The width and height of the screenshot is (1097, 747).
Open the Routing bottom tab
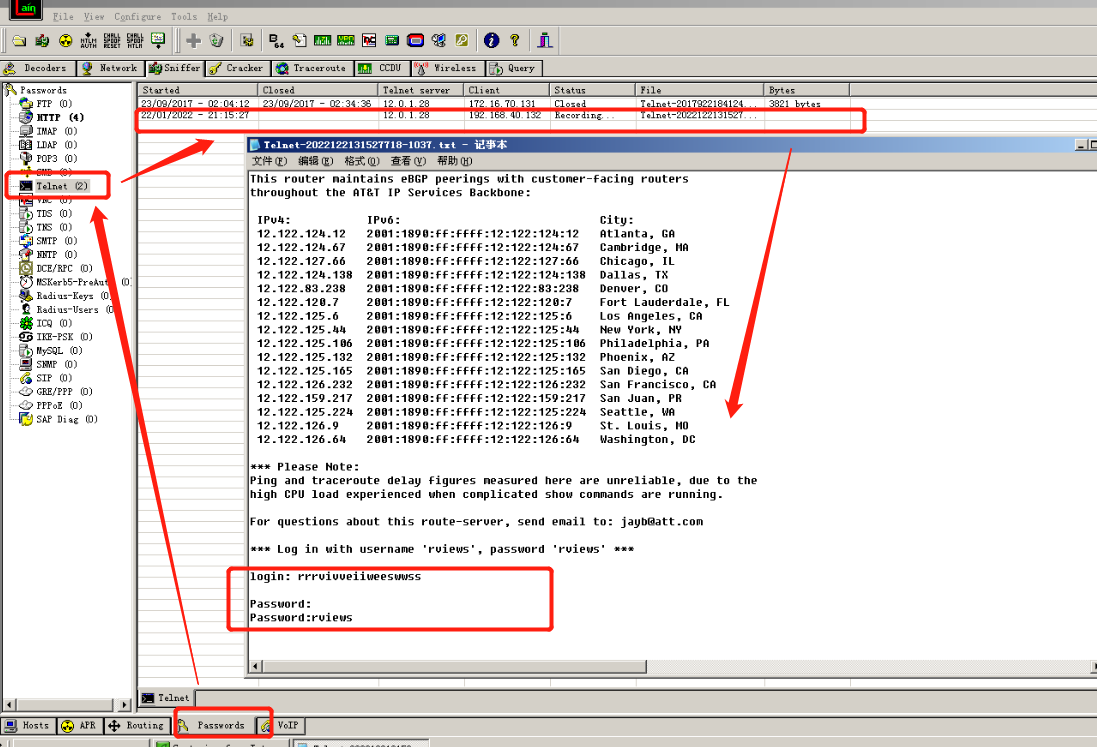pyautogui.click(x=136, y=726)
